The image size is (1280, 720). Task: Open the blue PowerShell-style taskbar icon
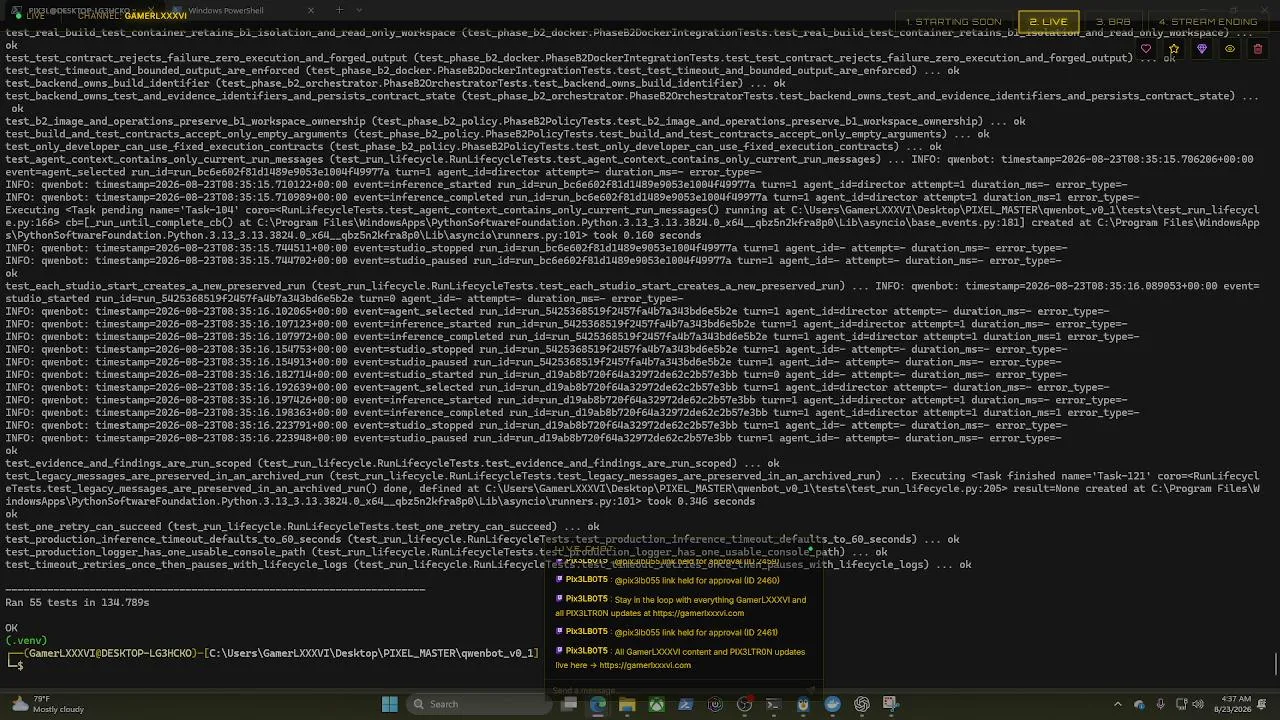click(686, 704)
